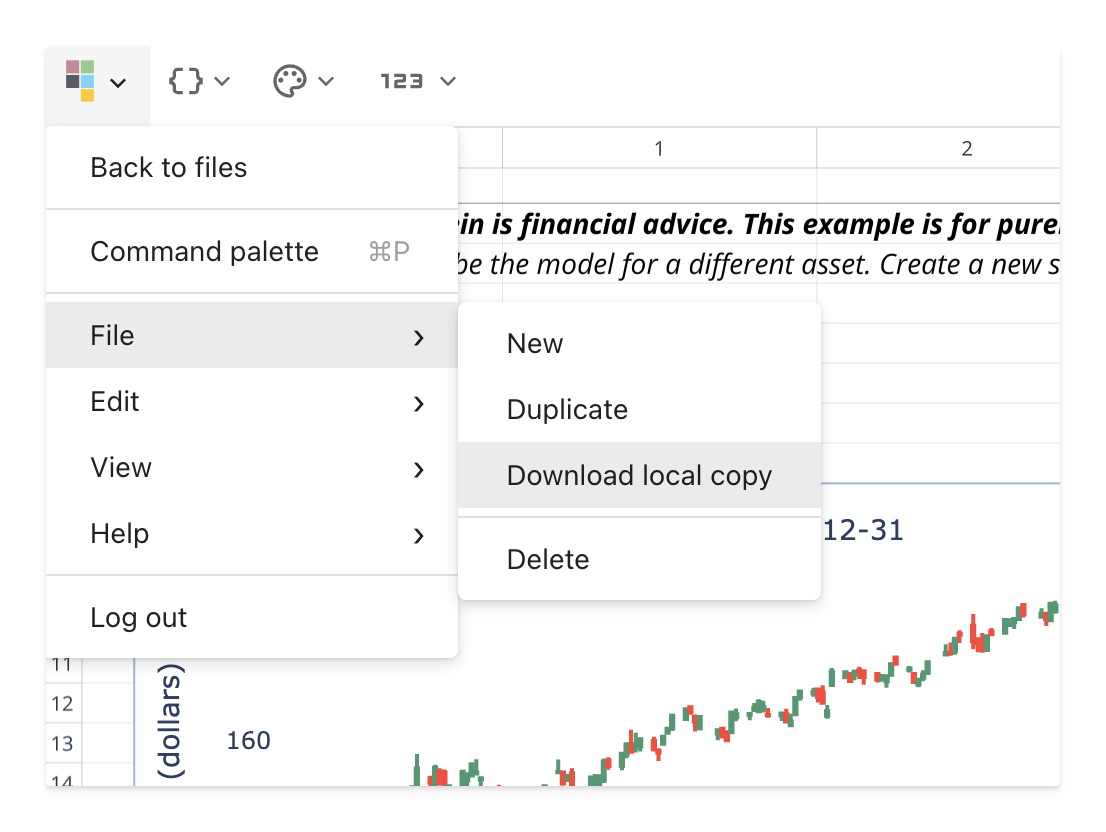Select Duplicate in the File submenu

tap(567, 410)
